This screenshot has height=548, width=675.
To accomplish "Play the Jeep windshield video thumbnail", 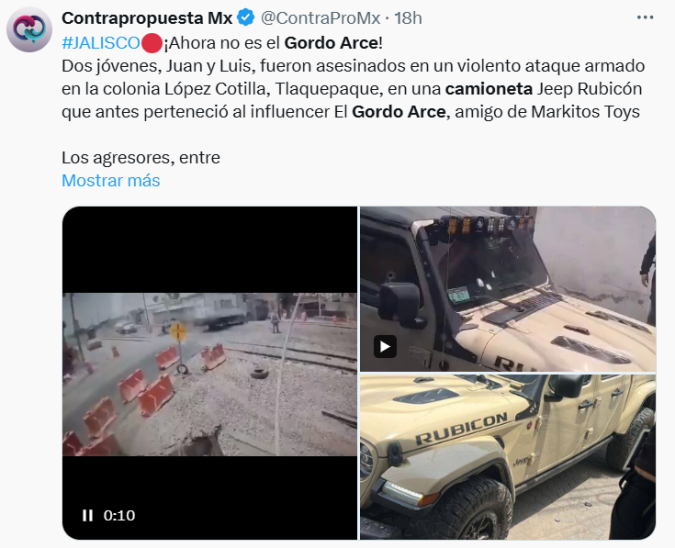I will pyautogui.click(x=385, y=347).
